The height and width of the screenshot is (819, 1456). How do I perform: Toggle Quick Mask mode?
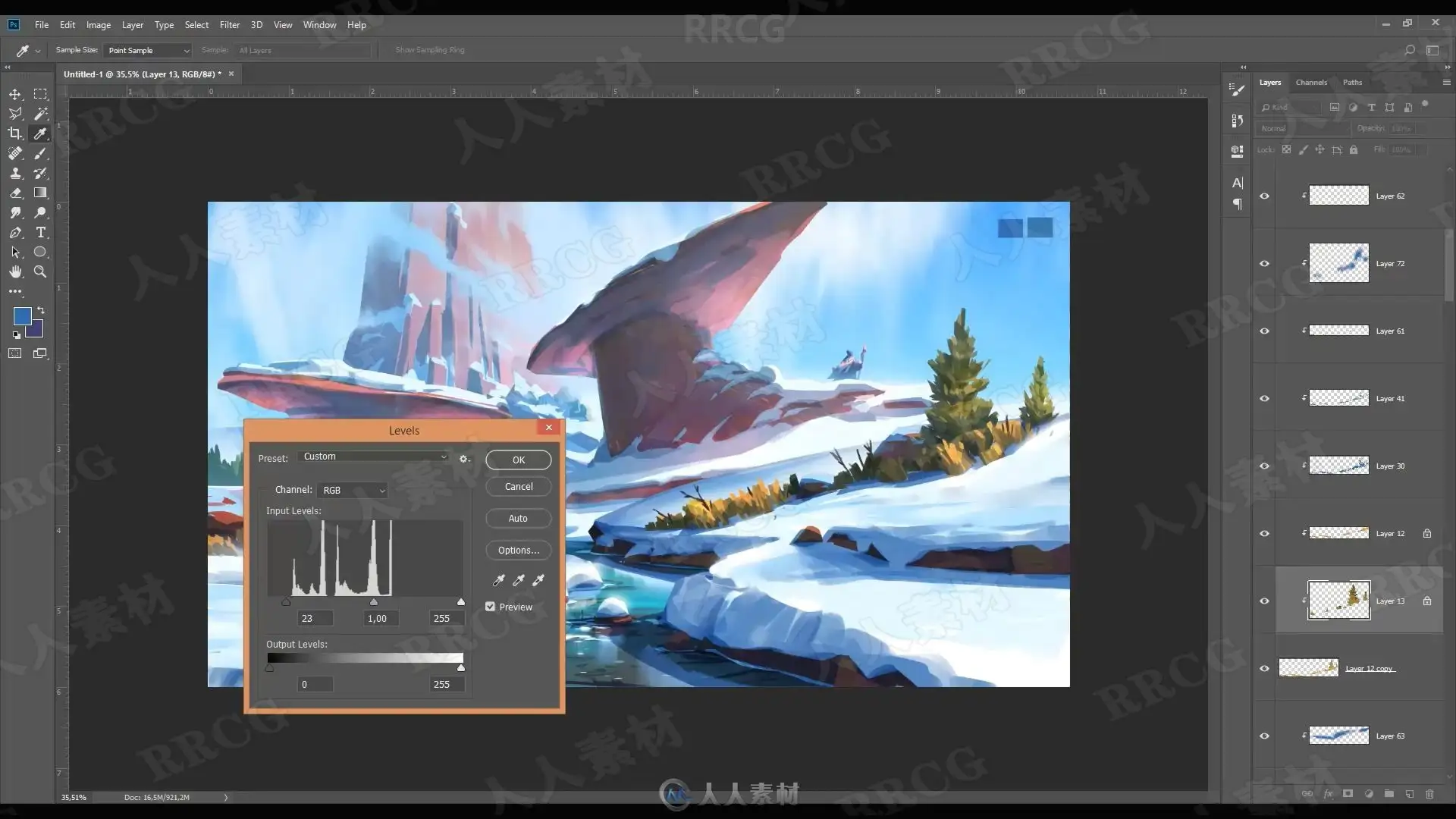15,353
